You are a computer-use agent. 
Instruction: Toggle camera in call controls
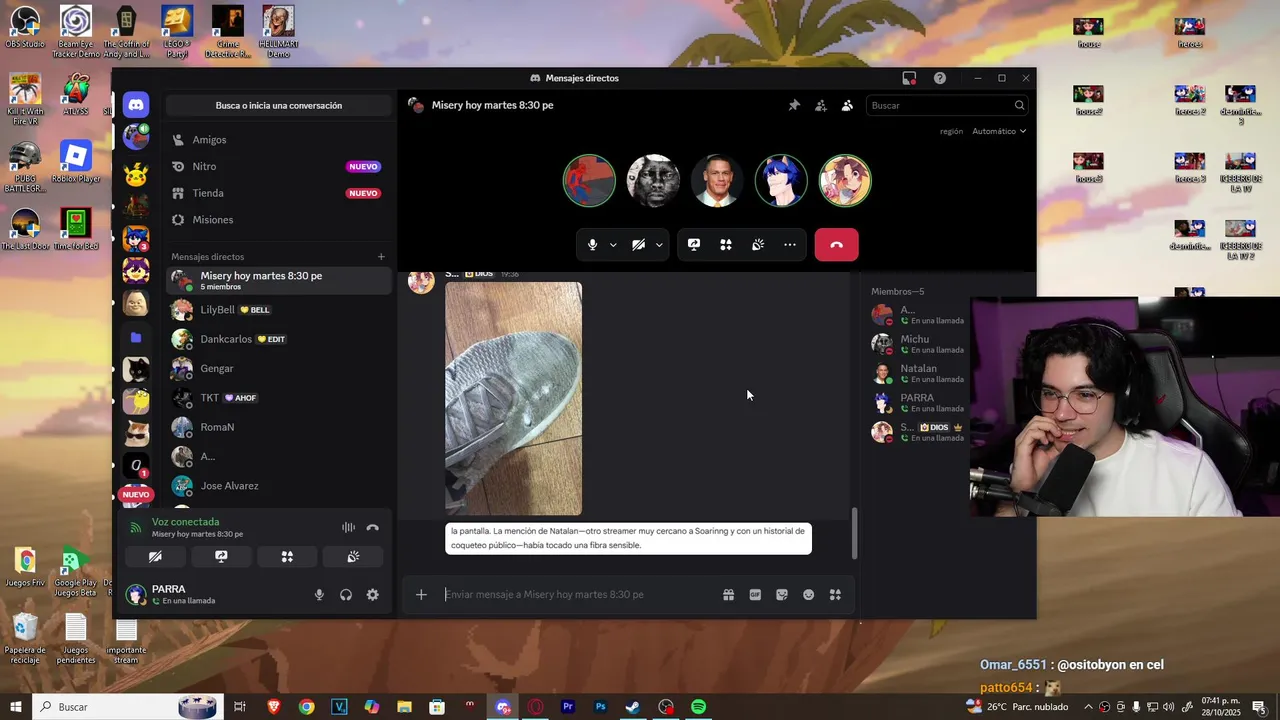pos(638,244)
